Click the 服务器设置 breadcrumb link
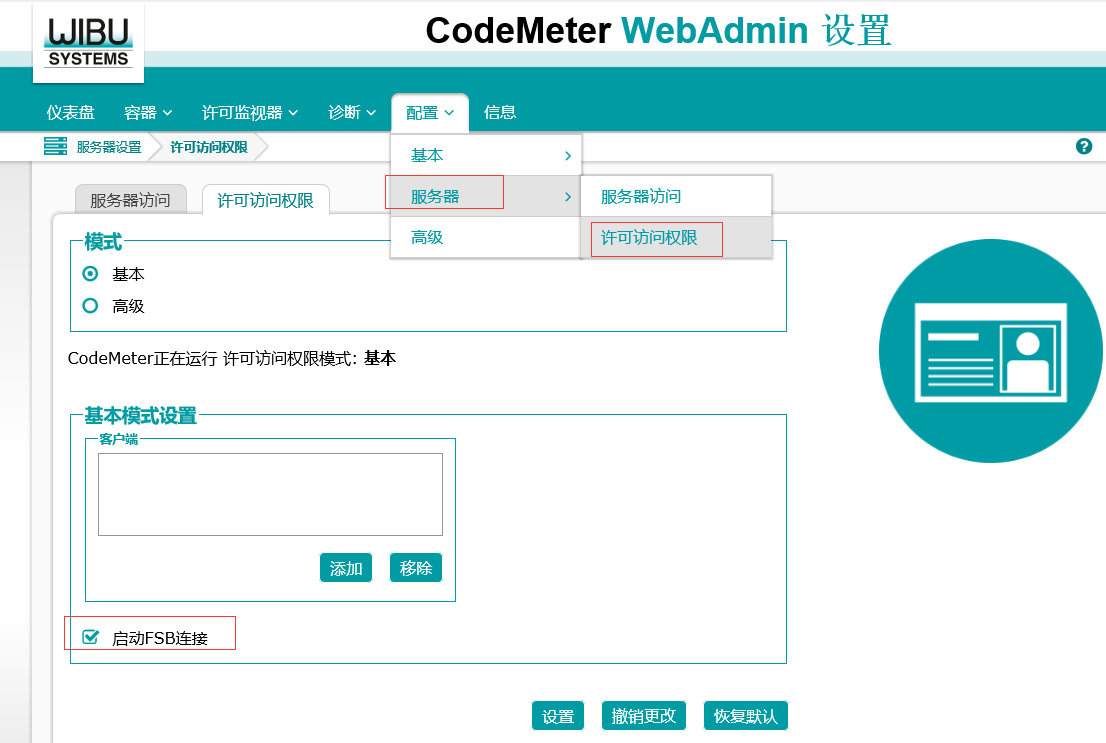Screen dimensions: 1106x743 tap(109, 147)
